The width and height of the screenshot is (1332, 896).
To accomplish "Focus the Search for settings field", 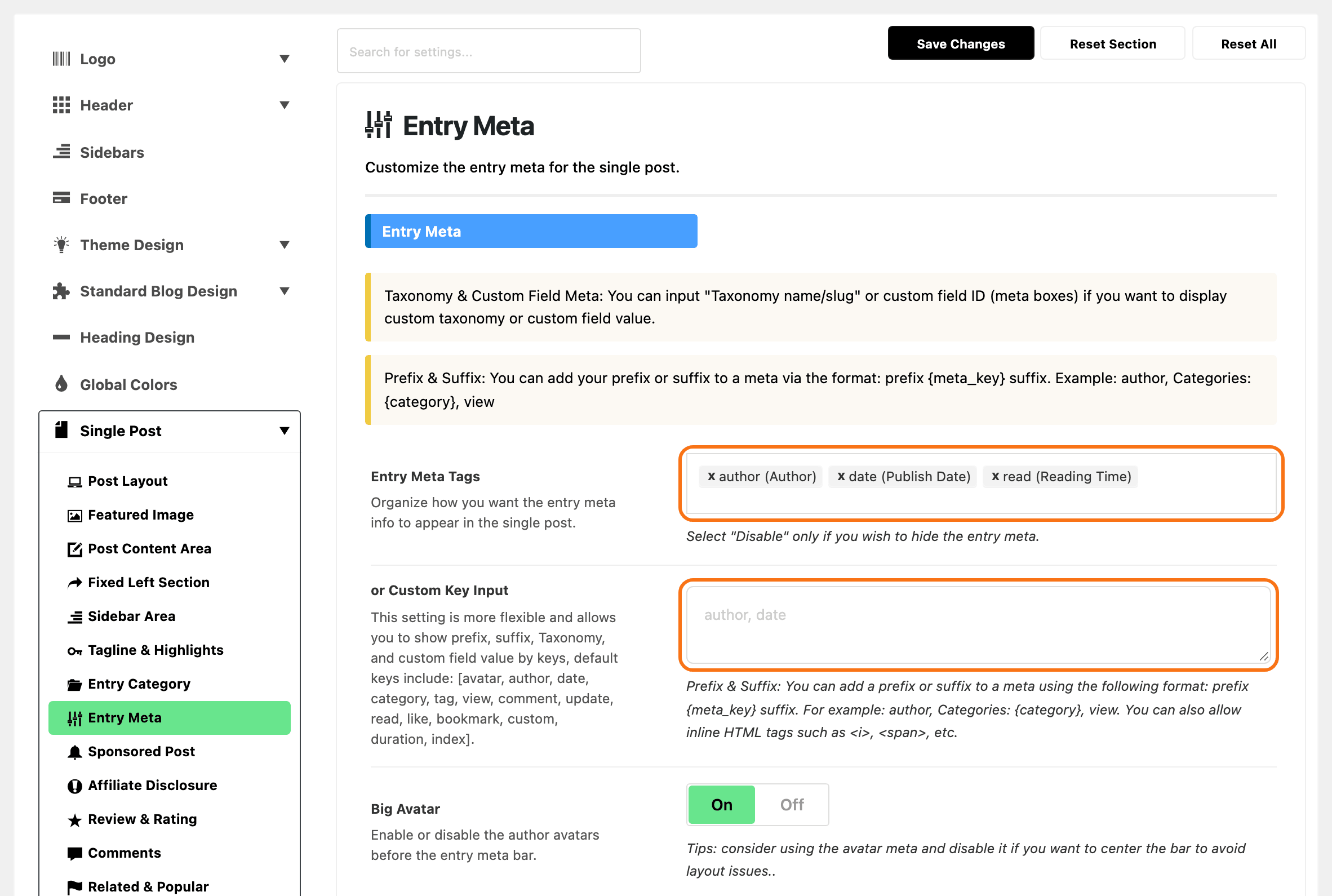I will tap(489, 51).
